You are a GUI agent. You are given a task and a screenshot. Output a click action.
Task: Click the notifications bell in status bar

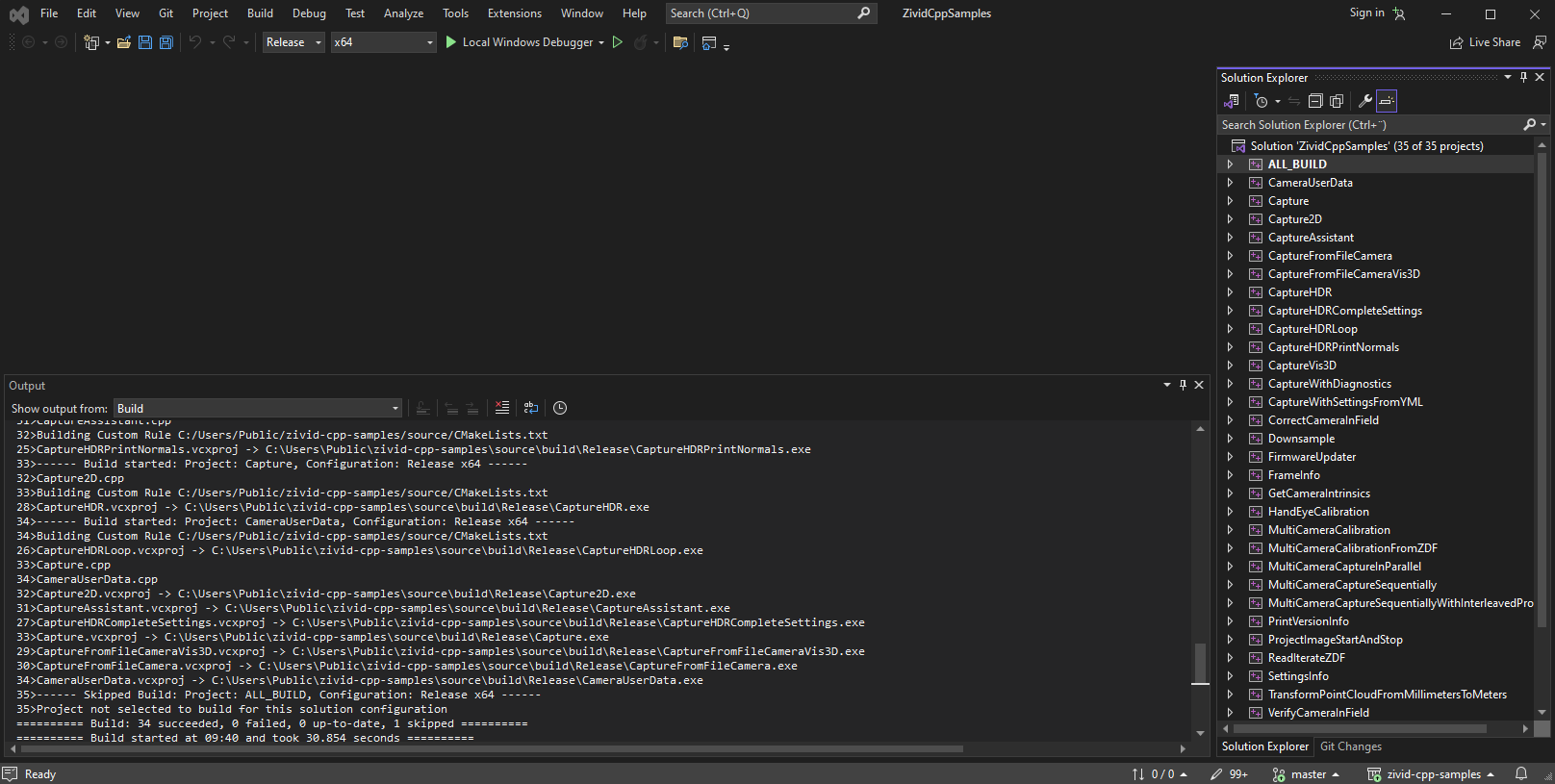pos(1521,773)
